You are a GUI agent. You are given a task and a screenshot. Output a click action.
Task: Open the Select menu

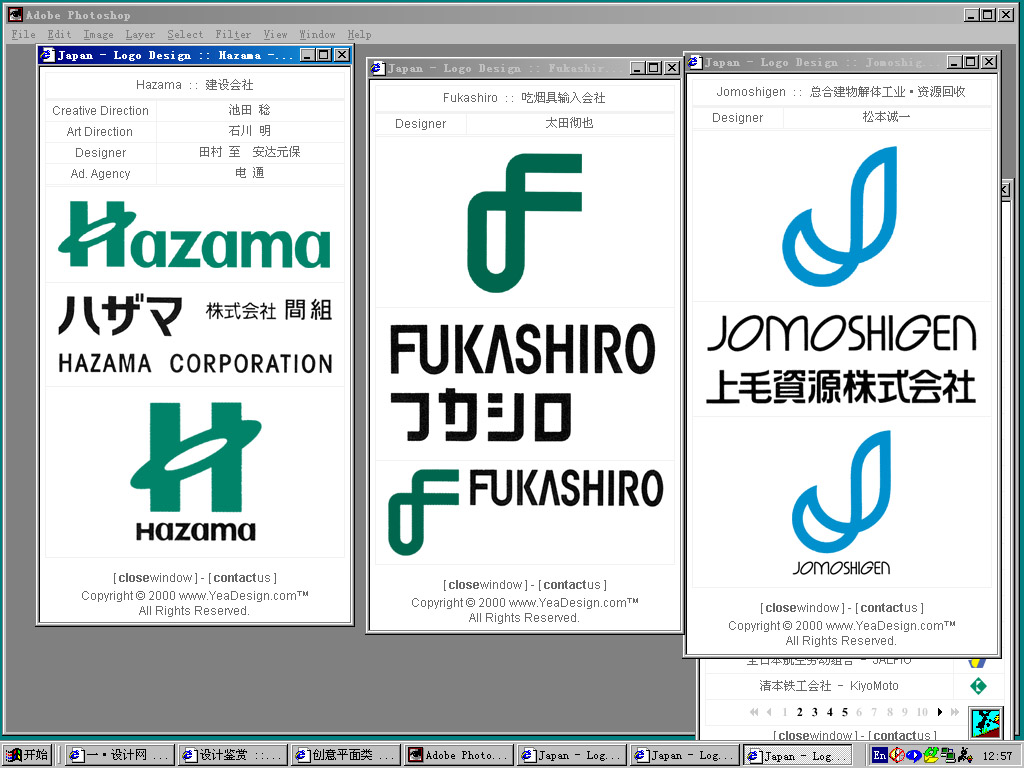(x=185, y=35)
